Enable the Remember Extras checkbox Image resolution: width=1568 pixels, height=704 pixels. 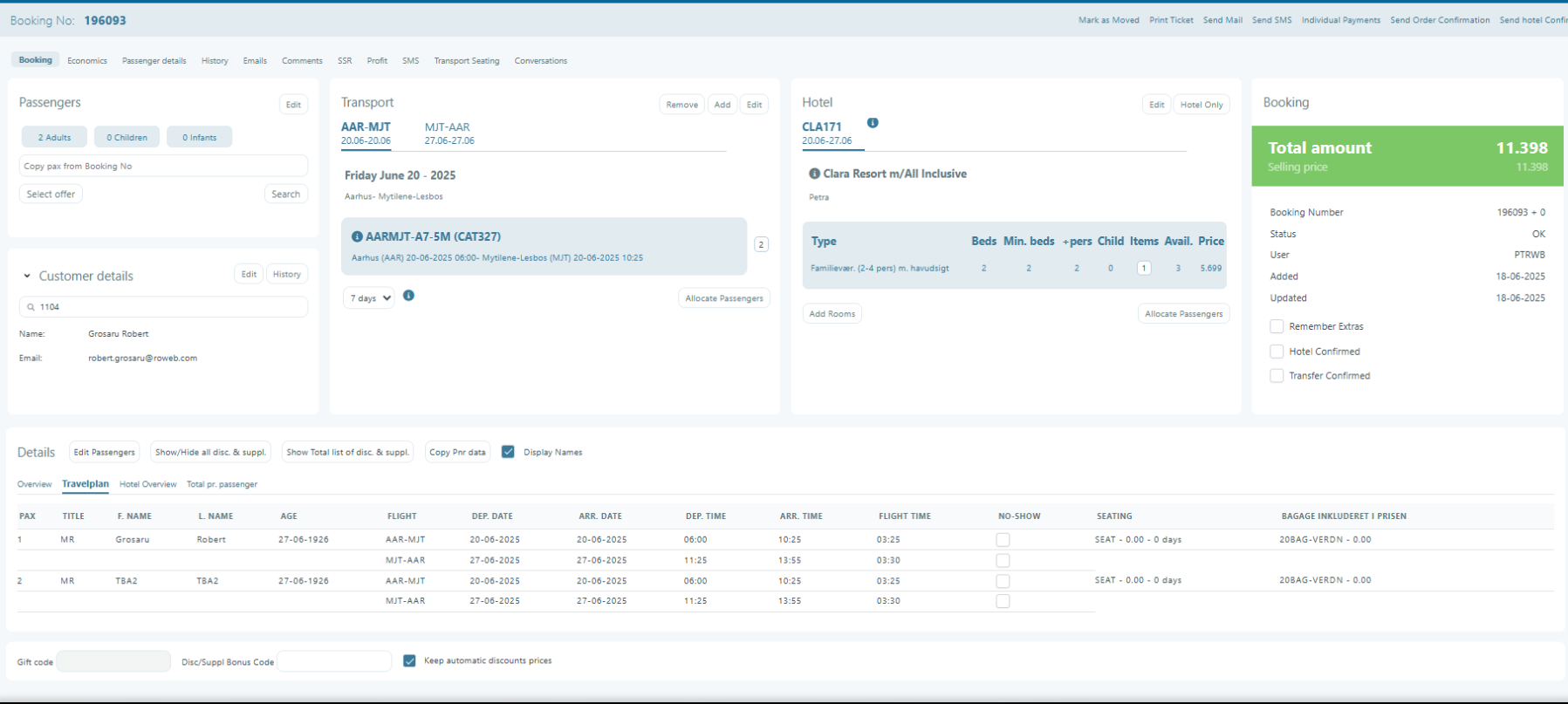(x=1277, y=326)
